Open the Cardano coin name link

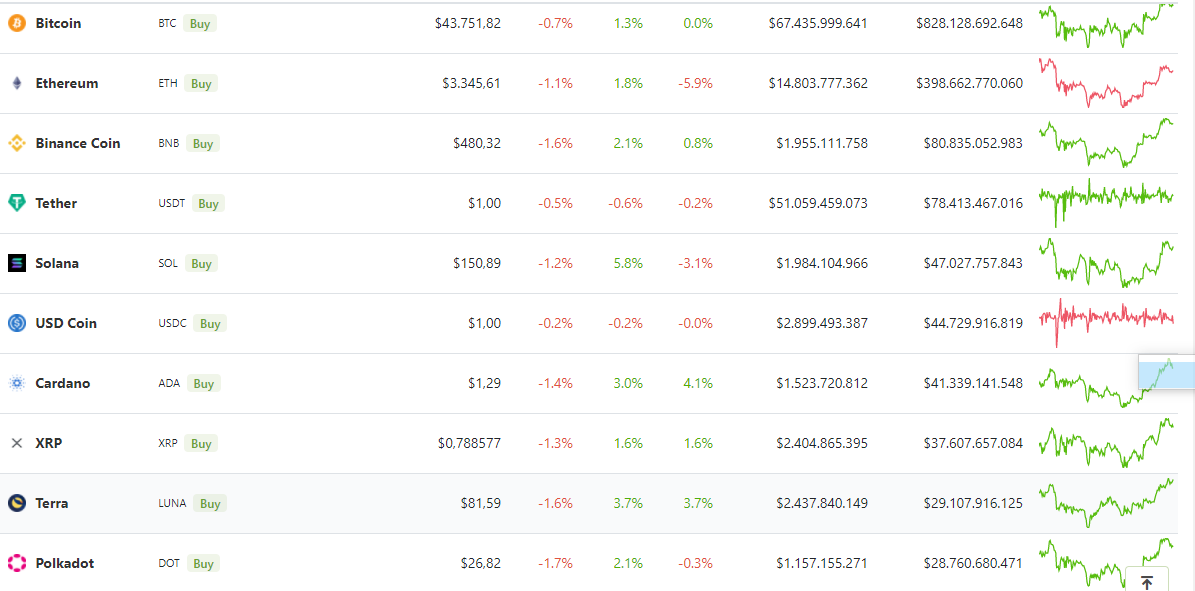62,383
